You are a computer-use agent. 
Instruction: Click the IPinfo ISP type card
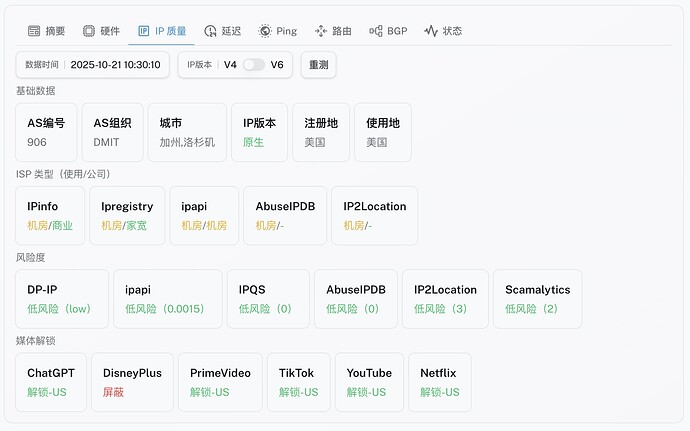[50, 215]
